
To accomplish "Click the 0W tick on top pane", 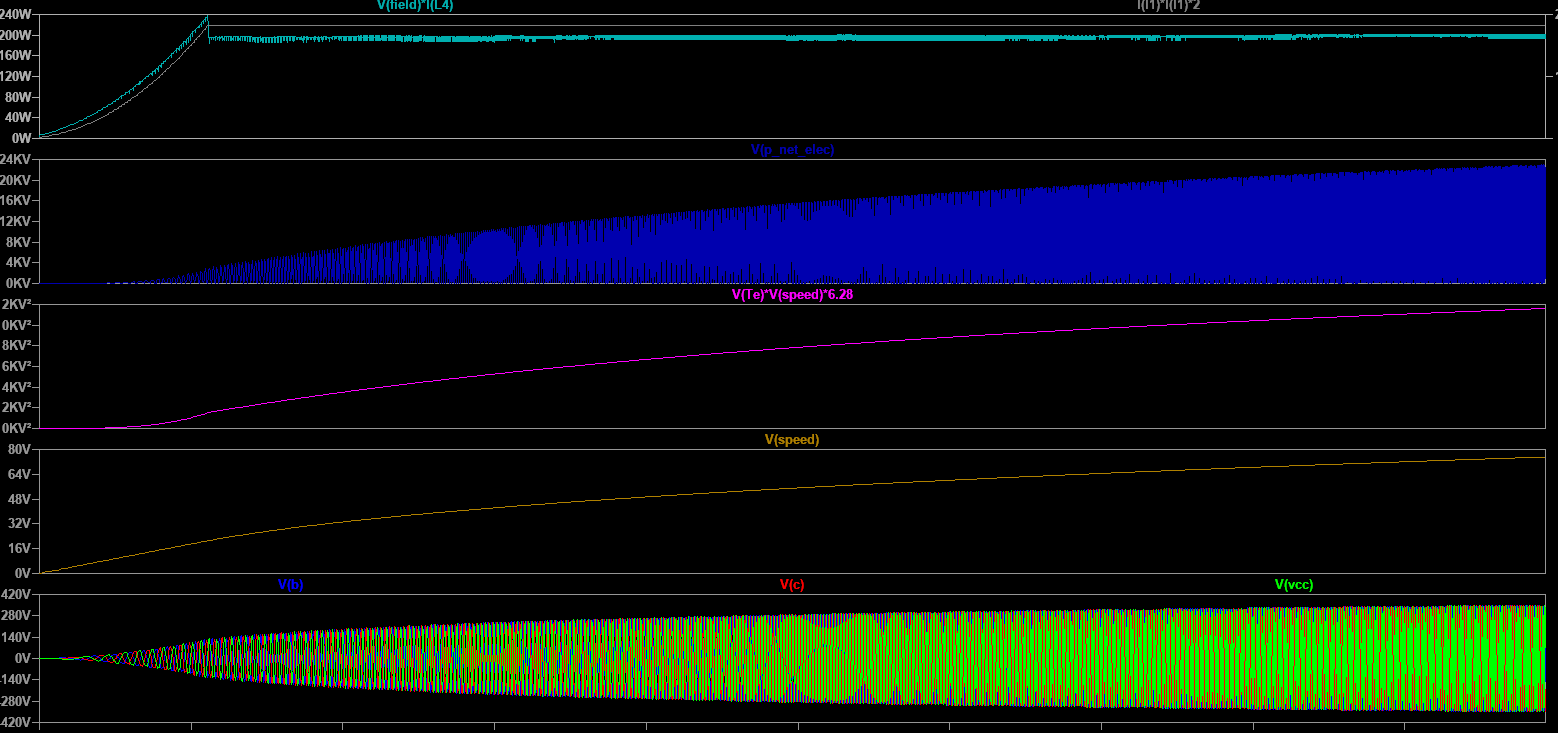I will coord(24,138).
